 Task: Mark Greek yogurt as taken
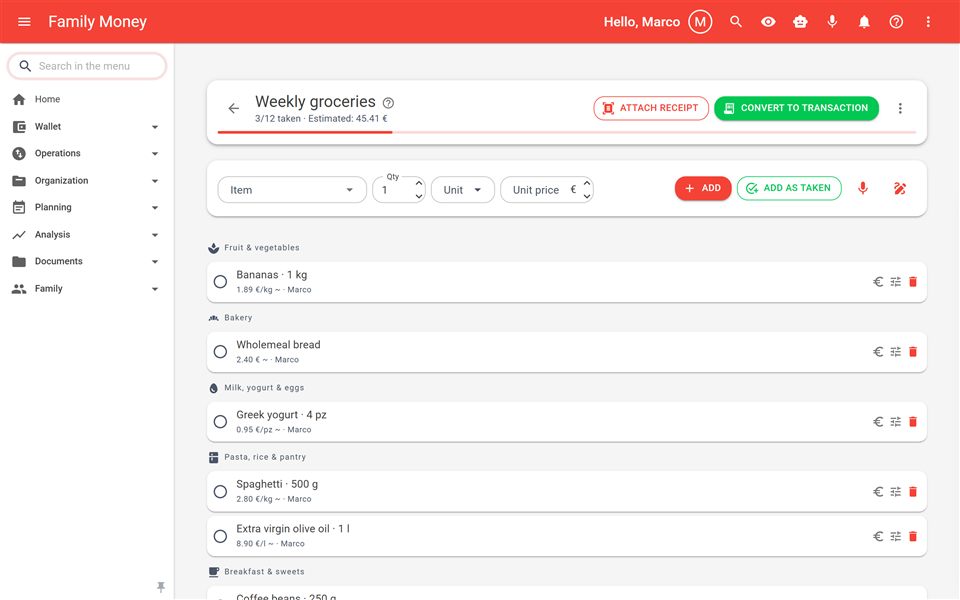[x=220, y=421]
